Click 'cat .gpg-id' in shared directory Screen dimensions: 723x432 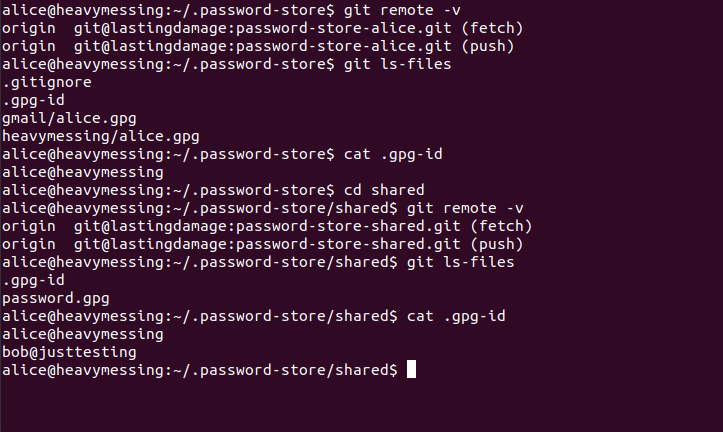456,316
